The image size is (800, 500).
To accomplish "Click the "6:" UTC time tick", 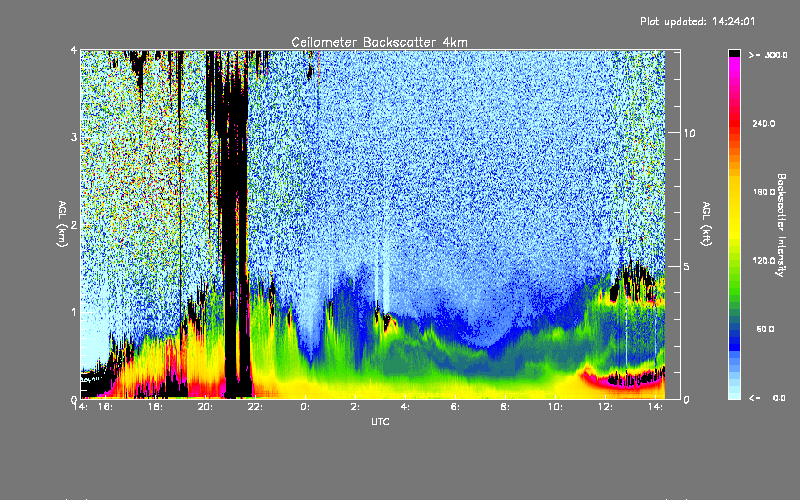I will pos(455,407).
